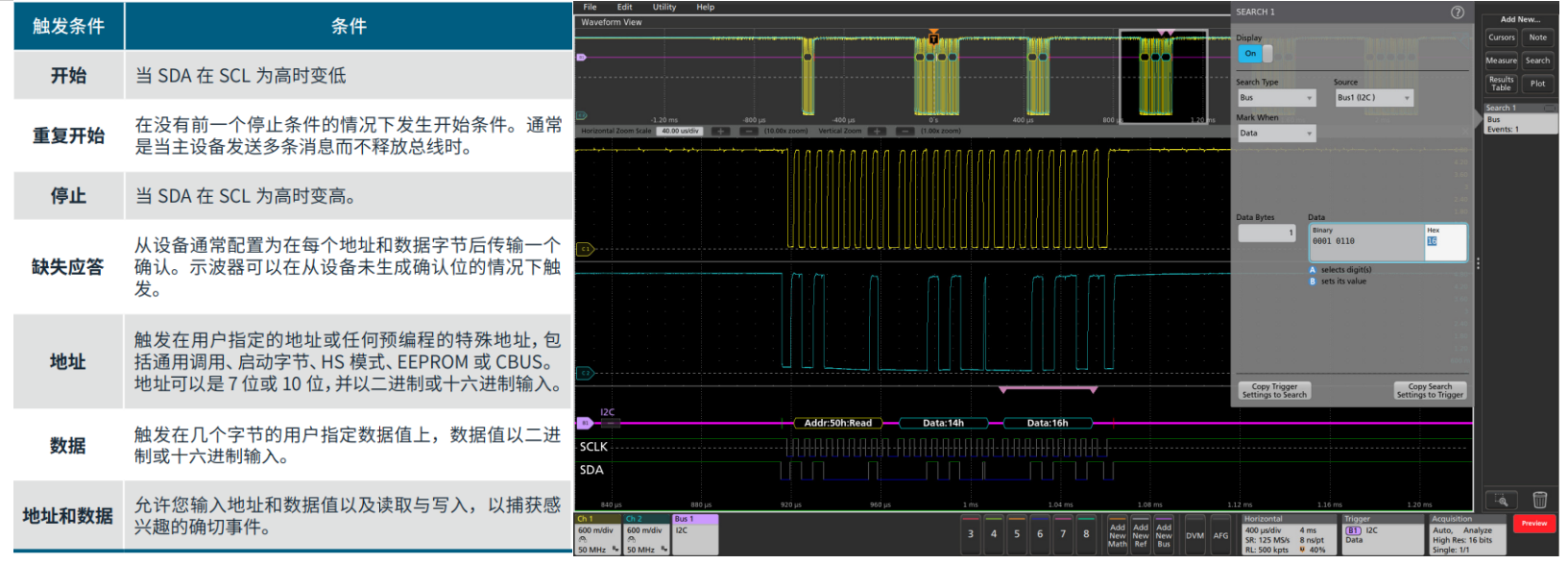Click the Ch 1 color badge

click(598, 519)
